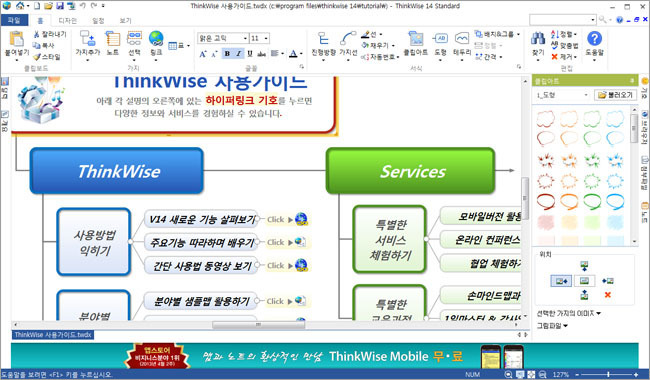
Task: Click the Help (도움말) question icon
Action: point(594,39)
